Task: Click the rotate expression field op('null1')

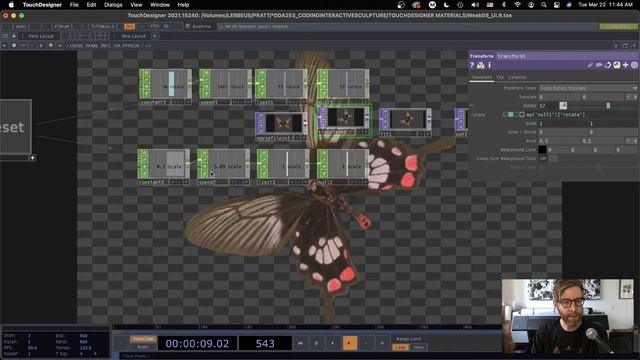Action: 582,115
